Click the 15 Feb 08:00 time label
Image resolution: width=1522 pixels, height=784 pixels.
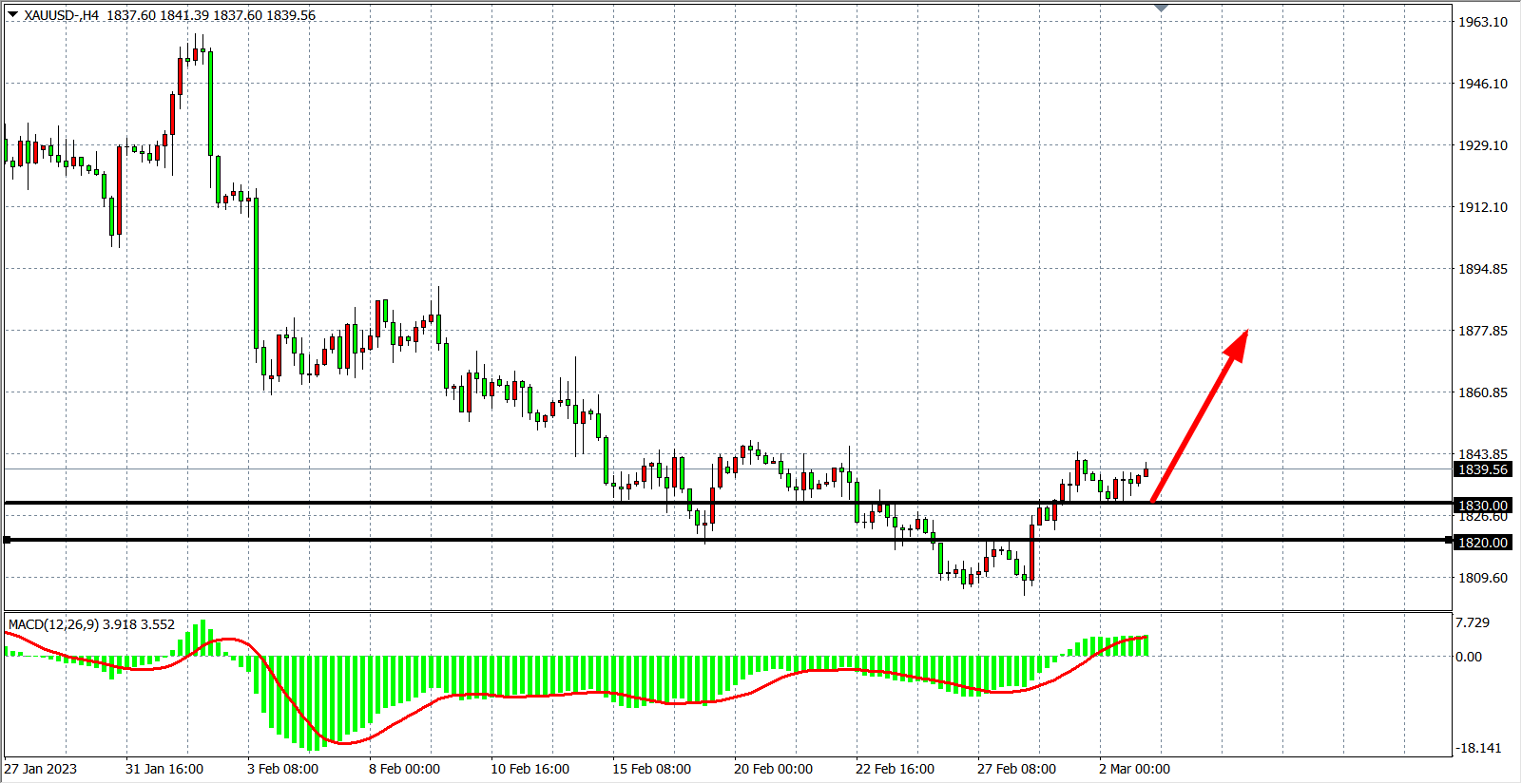(651, 769)
